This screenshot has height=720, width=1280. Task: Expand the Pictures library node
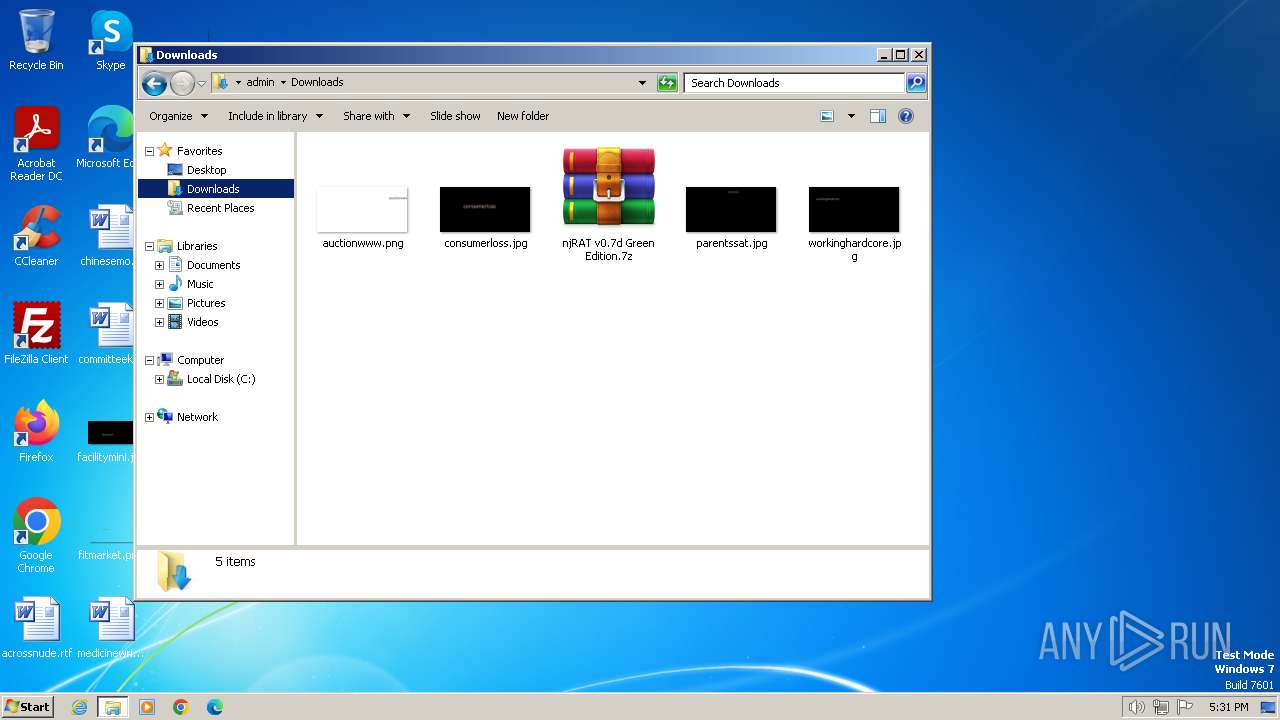point(159,303)
